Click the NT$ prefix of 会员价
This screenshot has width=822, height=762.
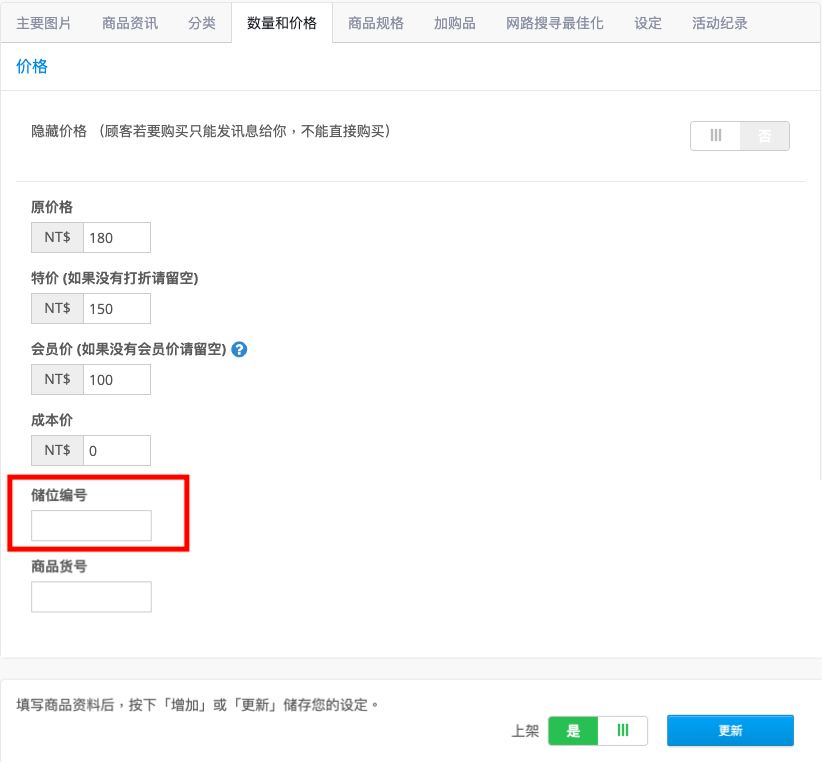(57, 379)
